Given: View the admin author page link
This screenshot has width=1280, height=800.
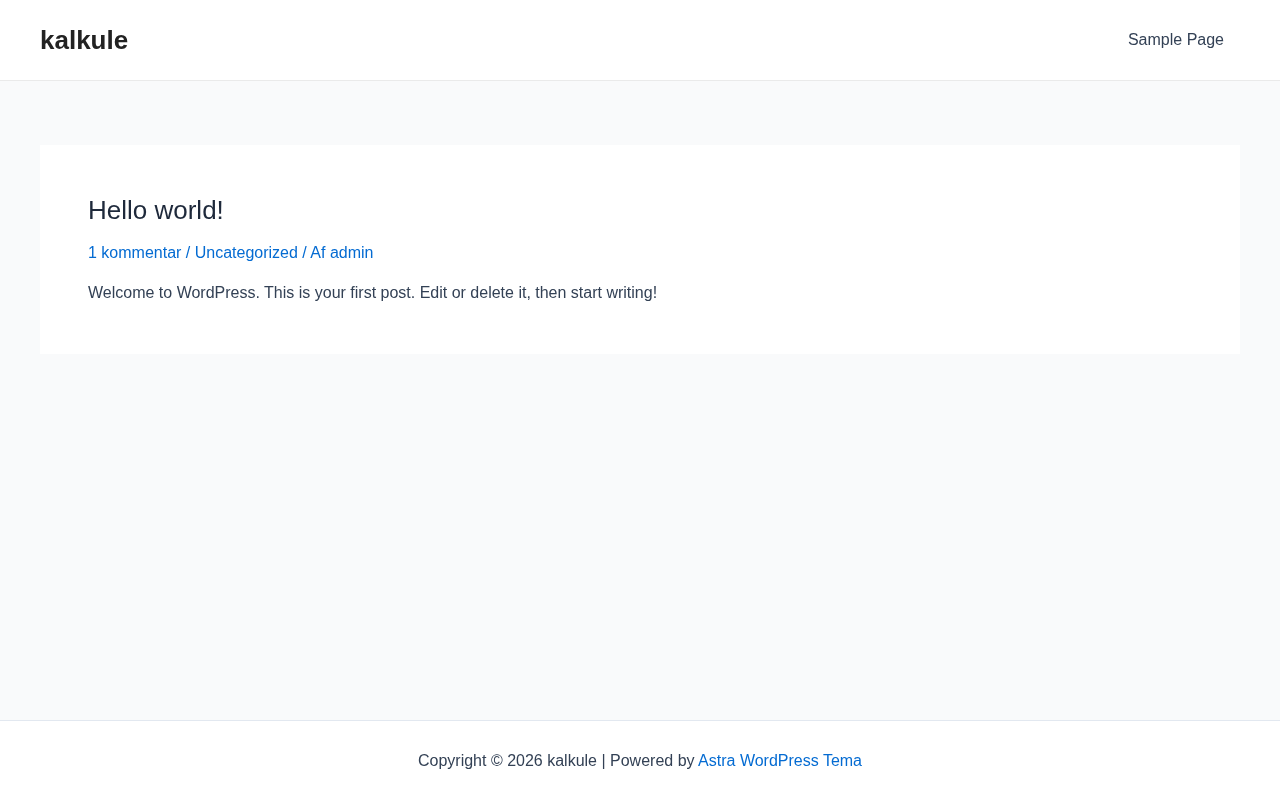Looking at the screenshot, I should coord(351,253).
